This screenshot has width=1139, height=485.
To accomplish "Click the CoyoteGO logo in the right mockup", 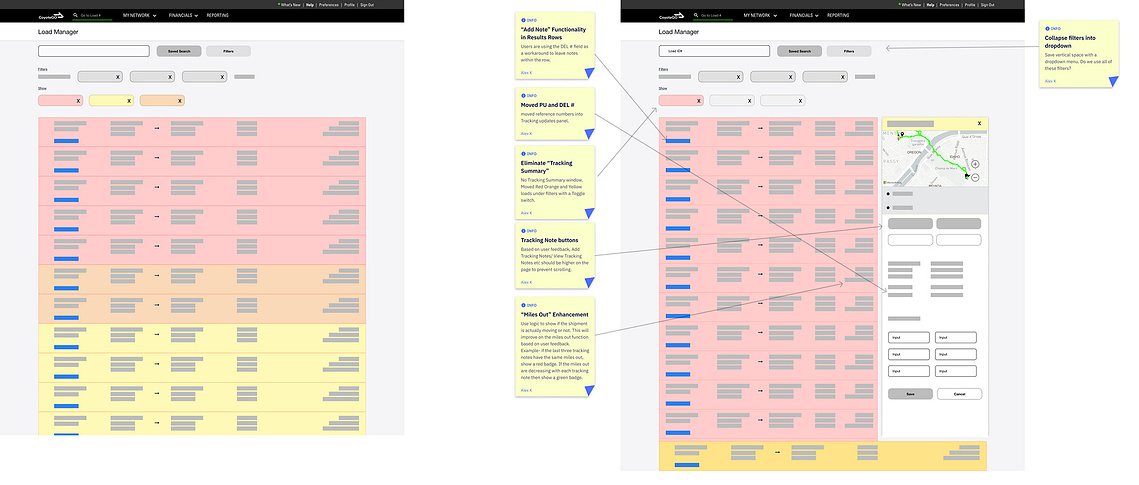I will (x=671, y=15).
